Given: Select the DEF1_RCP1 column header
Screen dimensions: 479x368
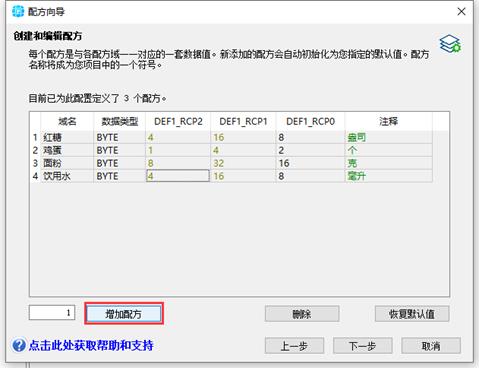Looking at the screenshot, I should [x=243, y=121].
